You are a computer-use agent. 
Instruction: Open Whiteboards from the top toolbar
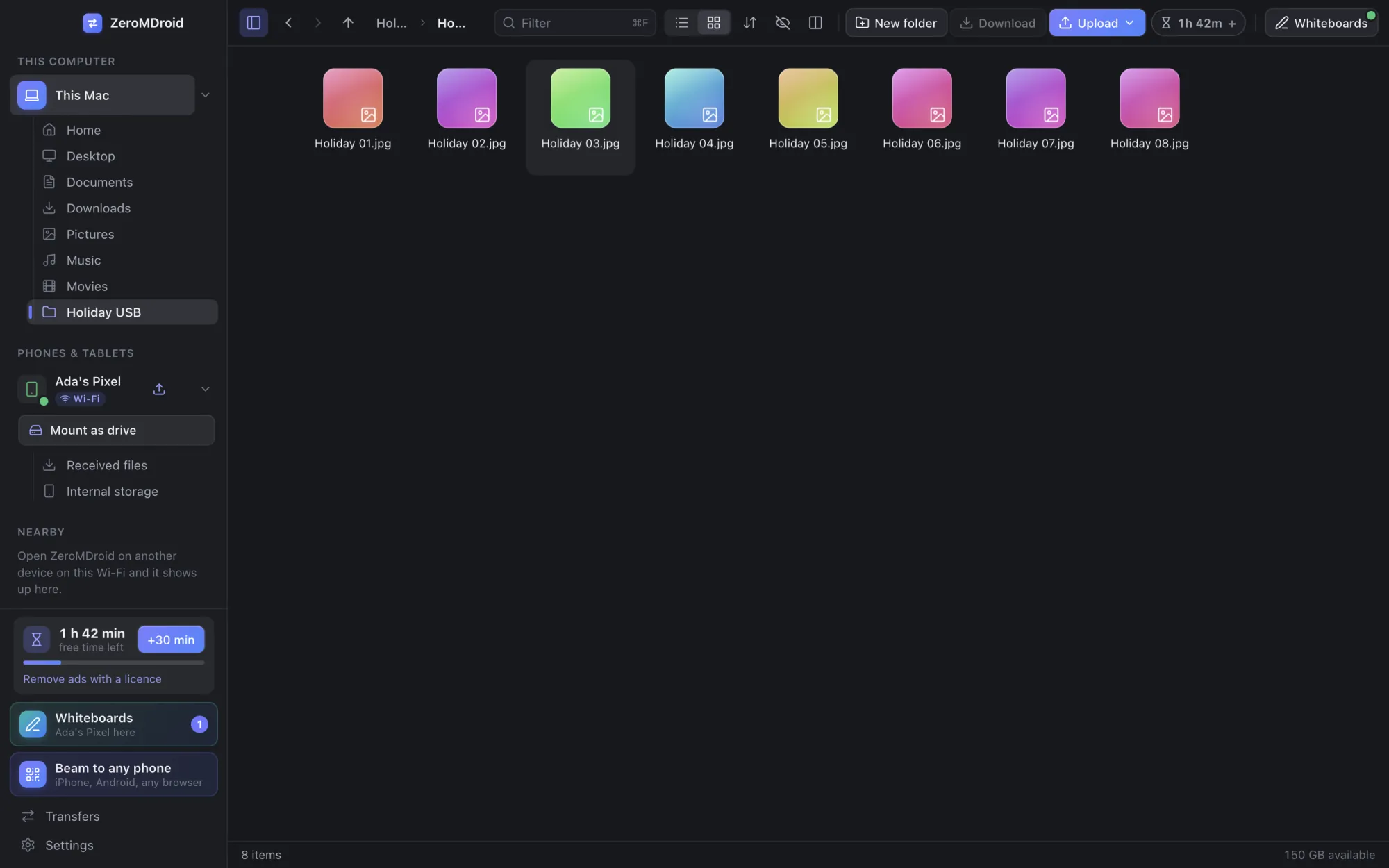click(x=1321, y=23)
